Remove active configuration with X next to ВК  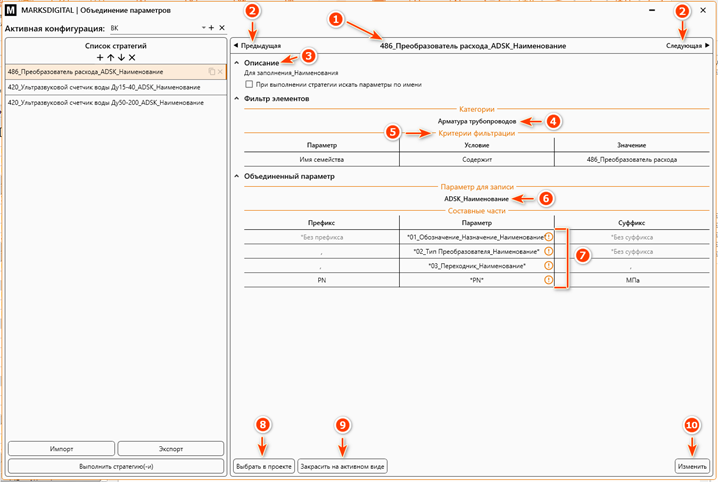(222, 29)
